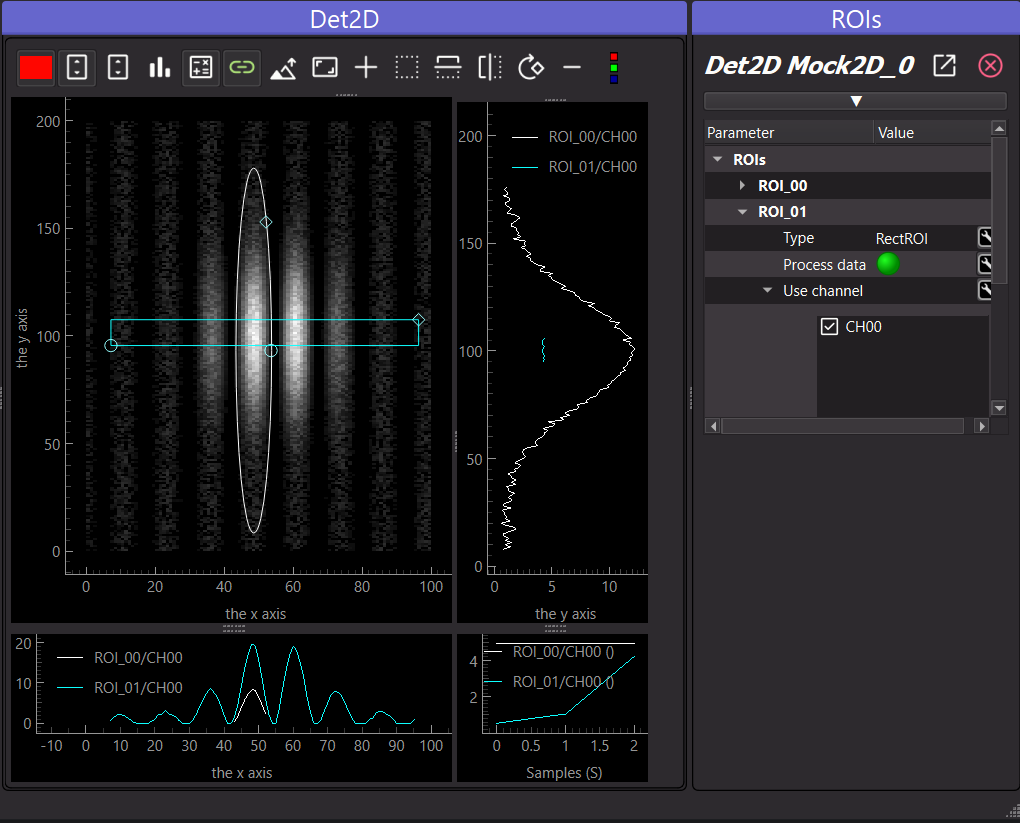The width and height of the screenshot is (1020, 823).
Task: Click the collapse arrow bar under title
Action: click(855, 101)
